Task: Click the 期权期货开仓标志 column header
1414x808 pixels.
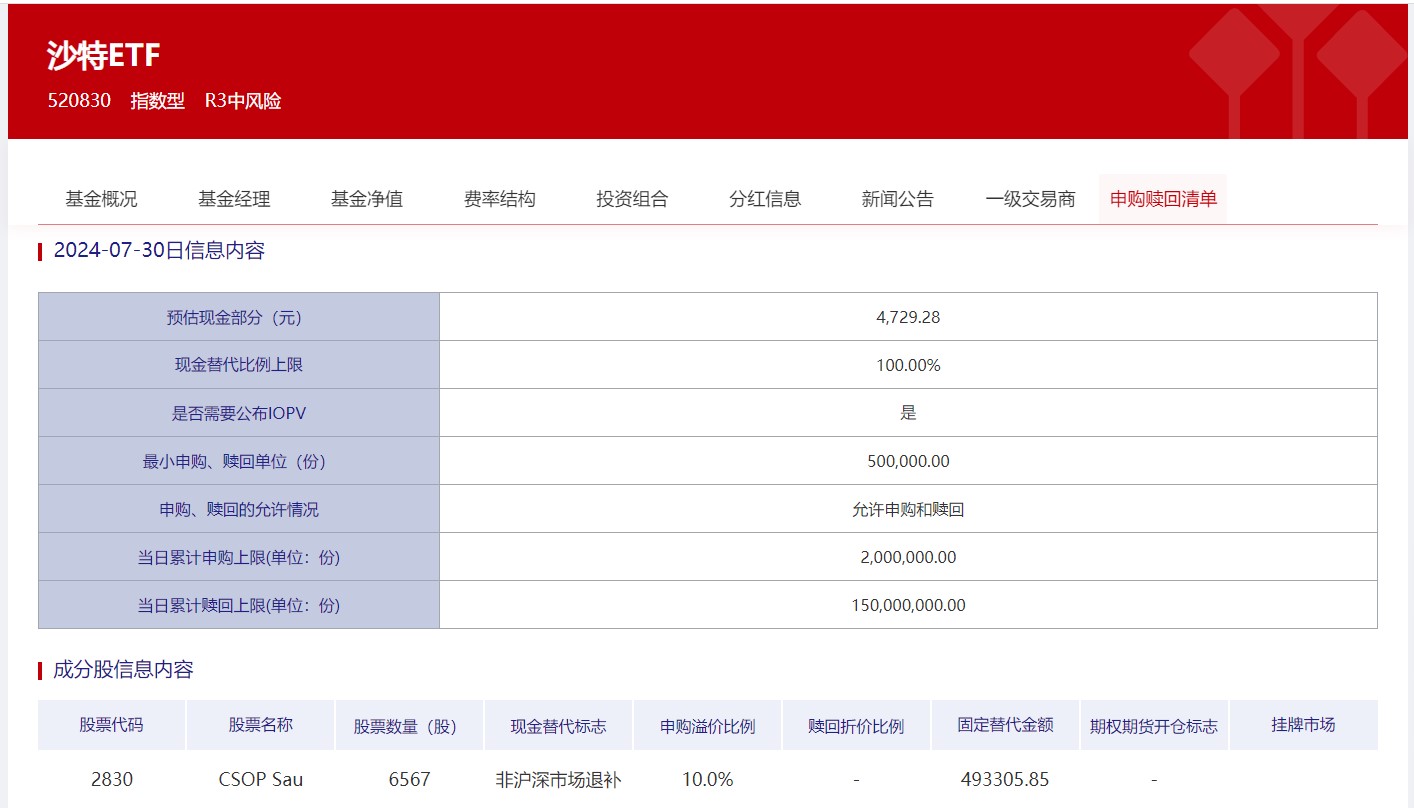Action: [x=1154, y=726]
